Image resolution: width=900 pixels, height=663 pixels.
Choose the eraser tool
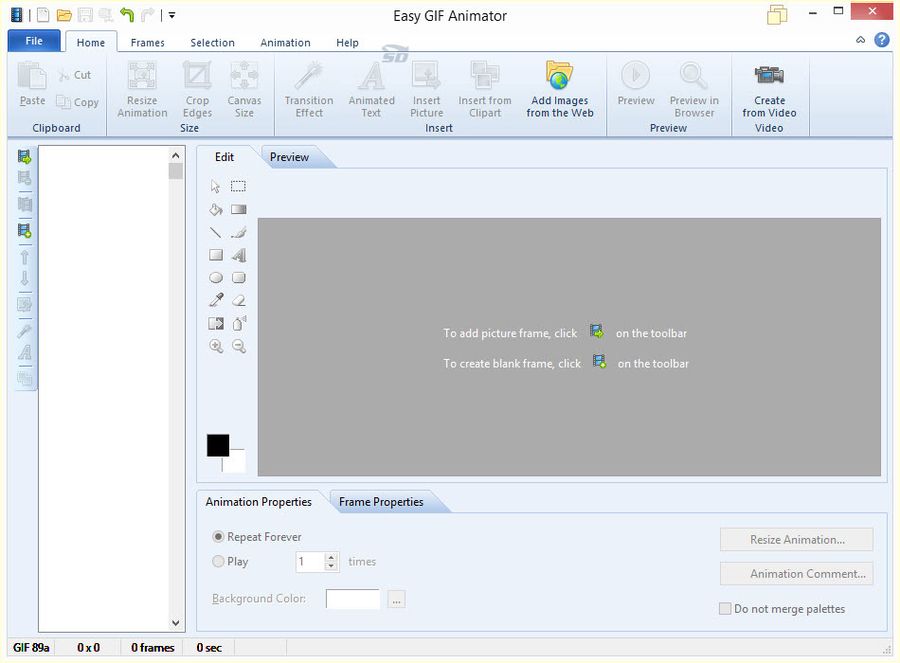(x=239, y=300)
